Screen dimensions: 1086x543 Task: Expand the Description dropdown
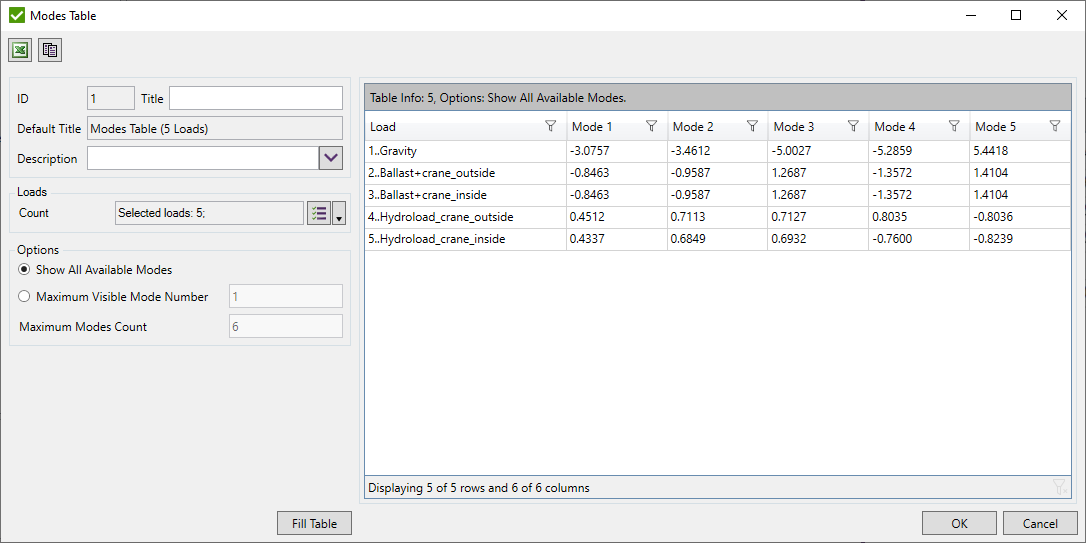click(331, 158)
